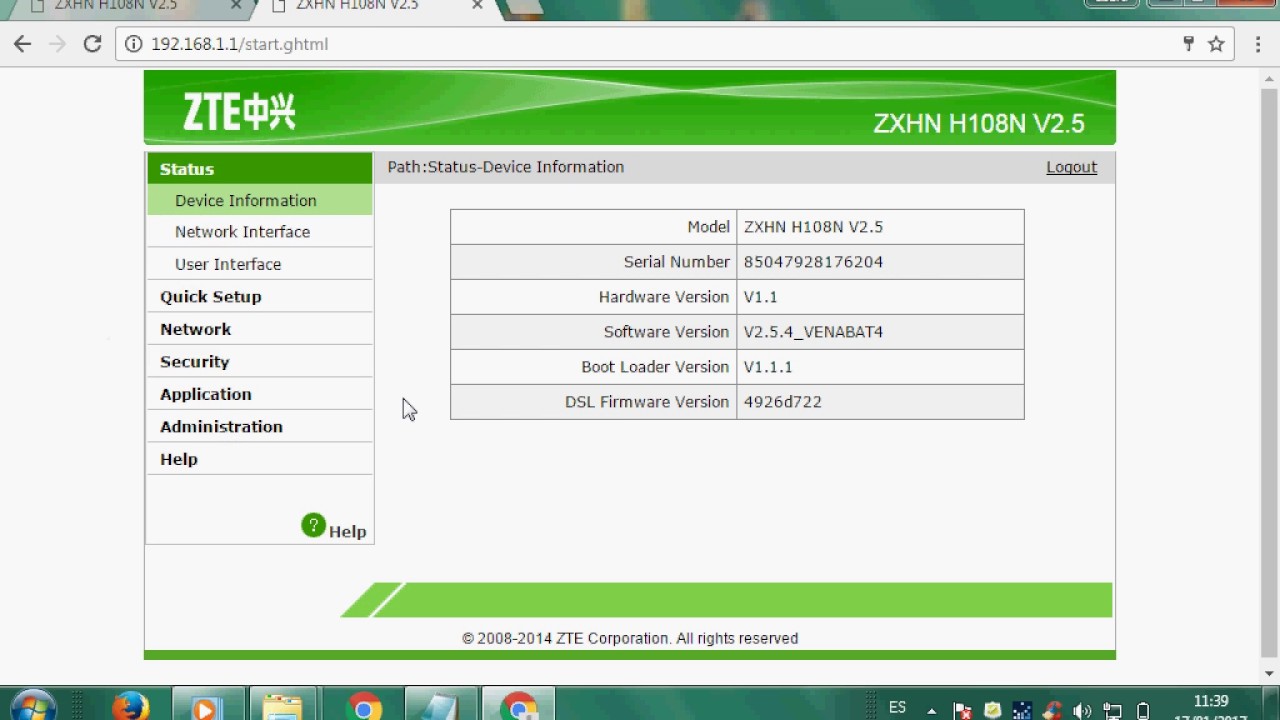The width and height of the screenshot is (1280, 720).
Task: Open file explorer from the taskbar
Action: click(x=282, y=706)
